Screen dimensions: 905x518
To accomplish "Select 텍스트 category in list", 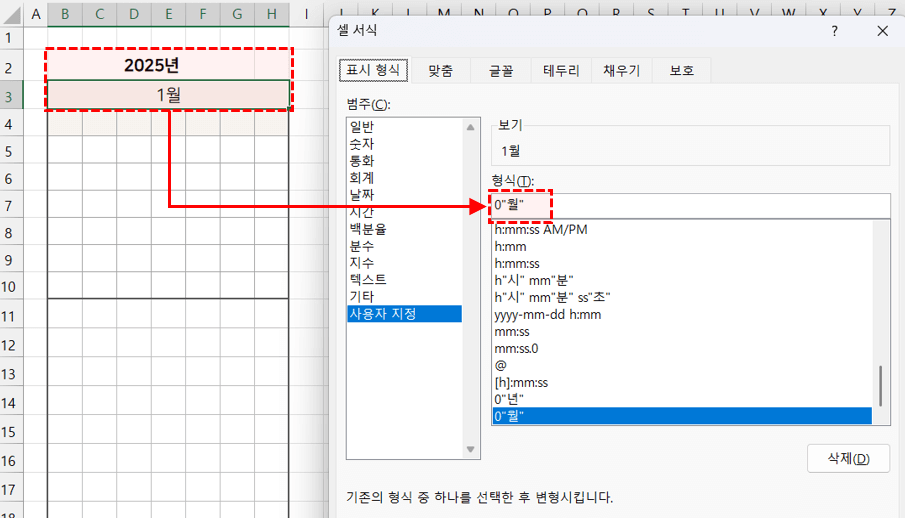I will (x=368, y=279).
